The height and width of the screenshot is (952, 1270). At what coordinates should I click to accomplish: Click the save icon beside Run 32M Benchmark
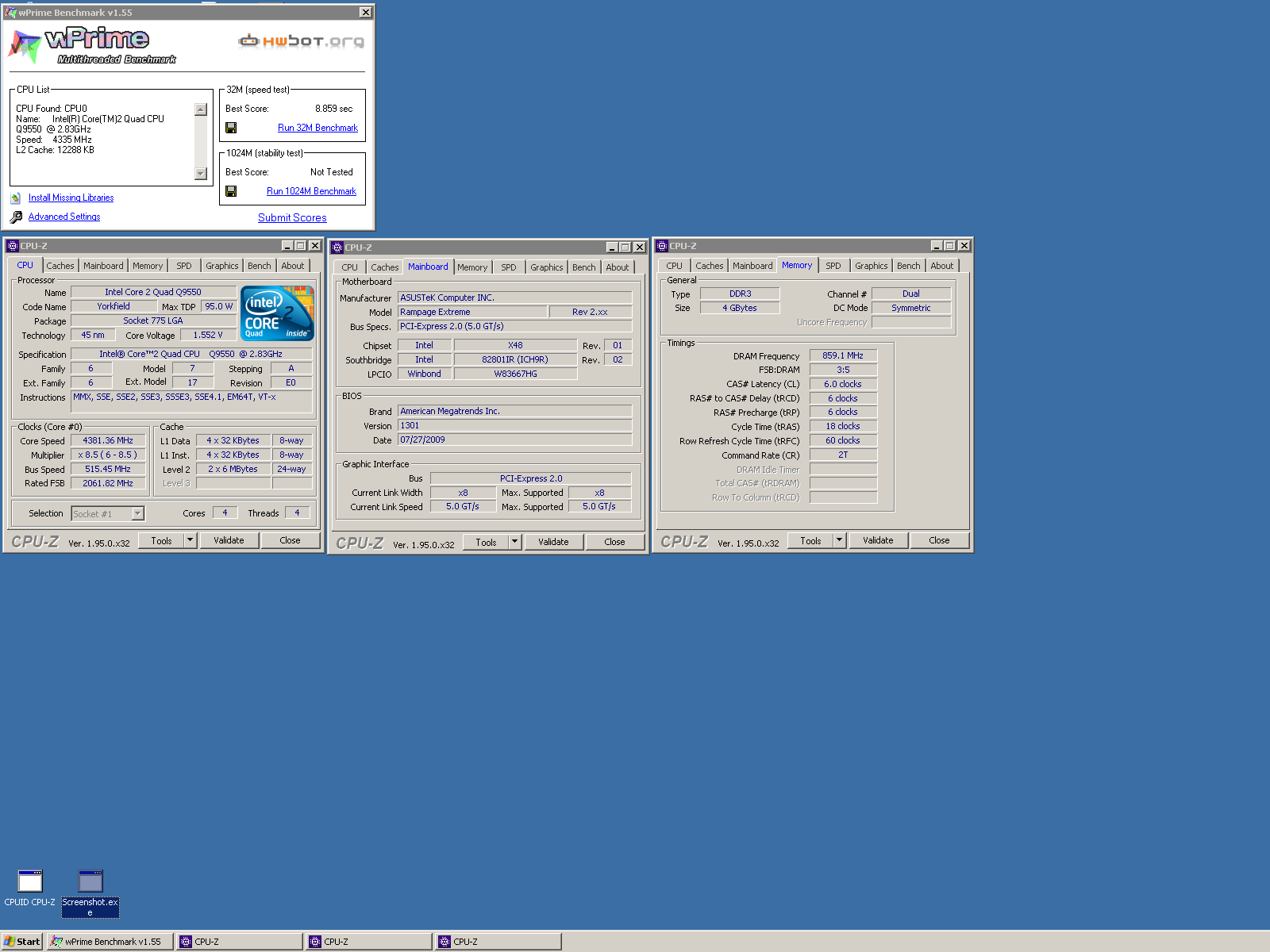pyautogui.click(x=231, y=128)
